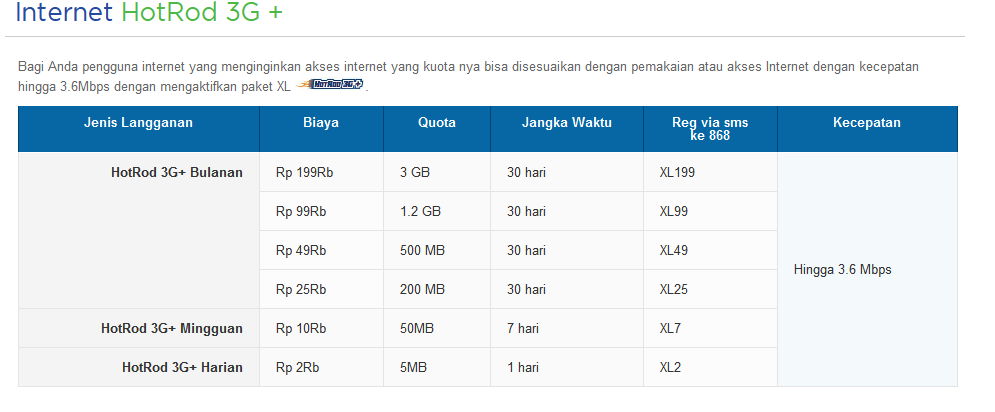Click the XL7 registration code
Viewport: 995px width, 412px height.
[670, 329]
